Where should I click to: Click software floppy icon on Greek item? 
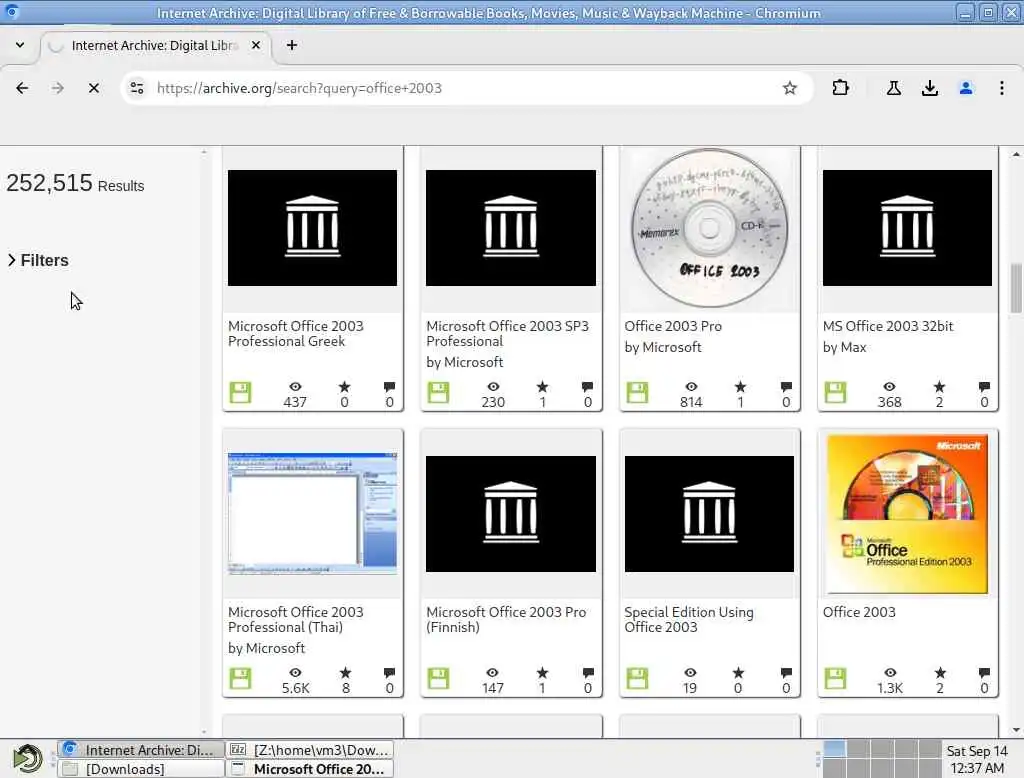tap(240, 393)
